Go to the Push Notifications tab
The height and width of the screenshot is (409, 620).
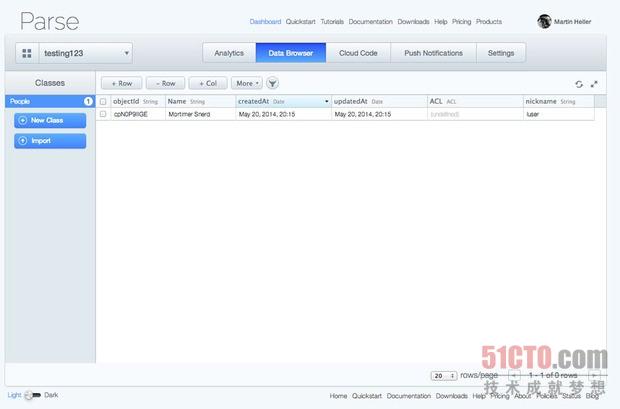[433, 53]
